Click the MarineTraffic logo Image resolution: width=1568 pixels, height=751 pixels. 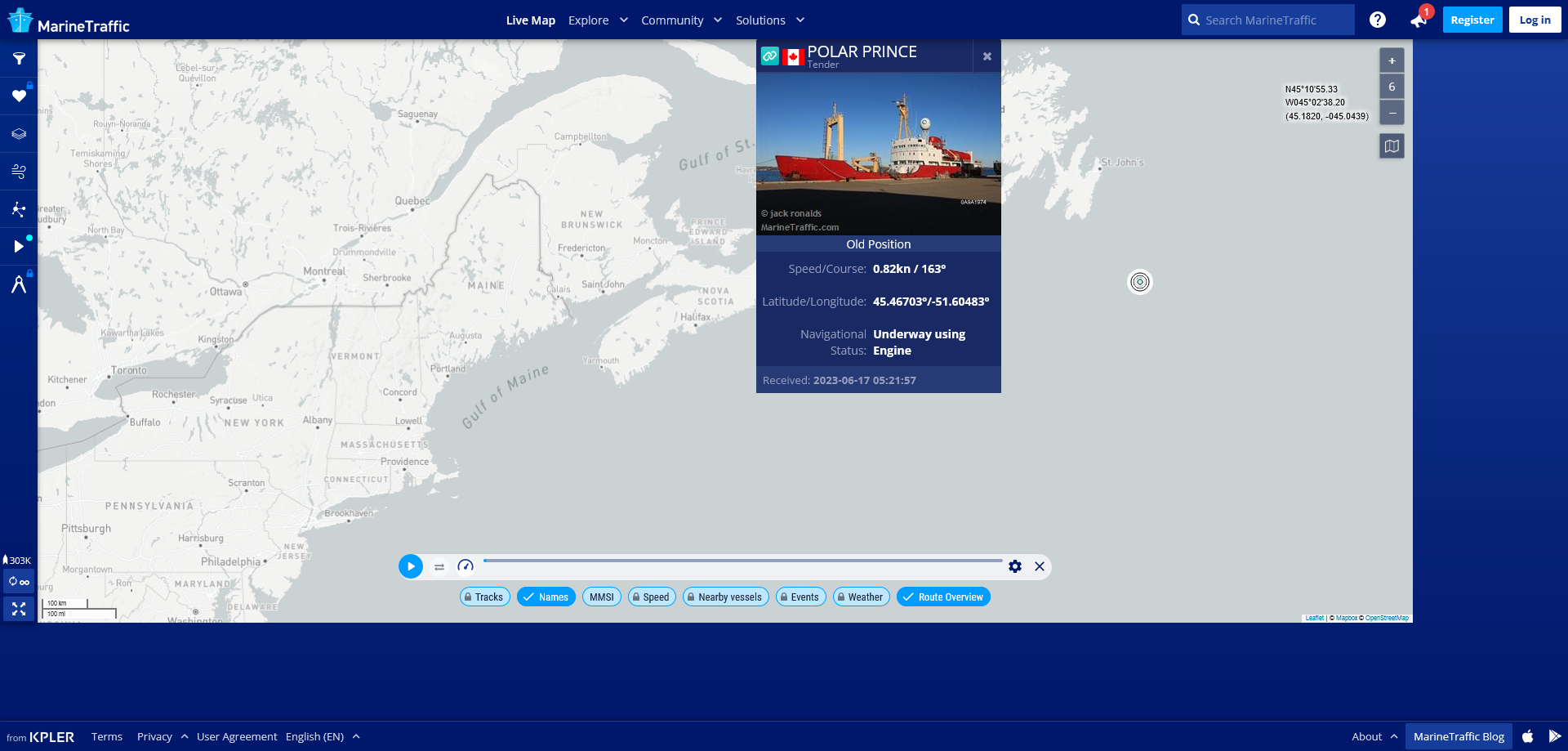pyautogui.click(x=69, y=20)
